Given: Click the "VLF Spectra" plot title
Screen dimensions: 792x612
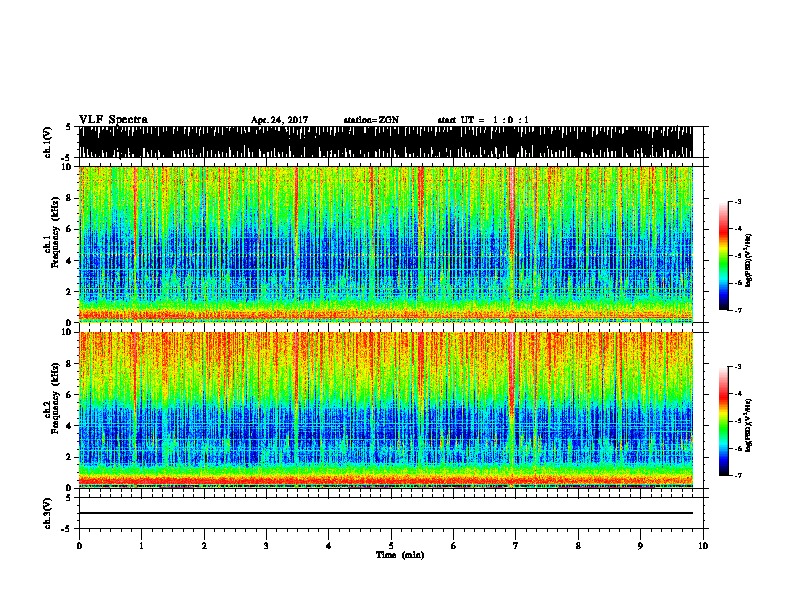Looking at the screenshot, I should pyautogui.click(x=113, y=120).
